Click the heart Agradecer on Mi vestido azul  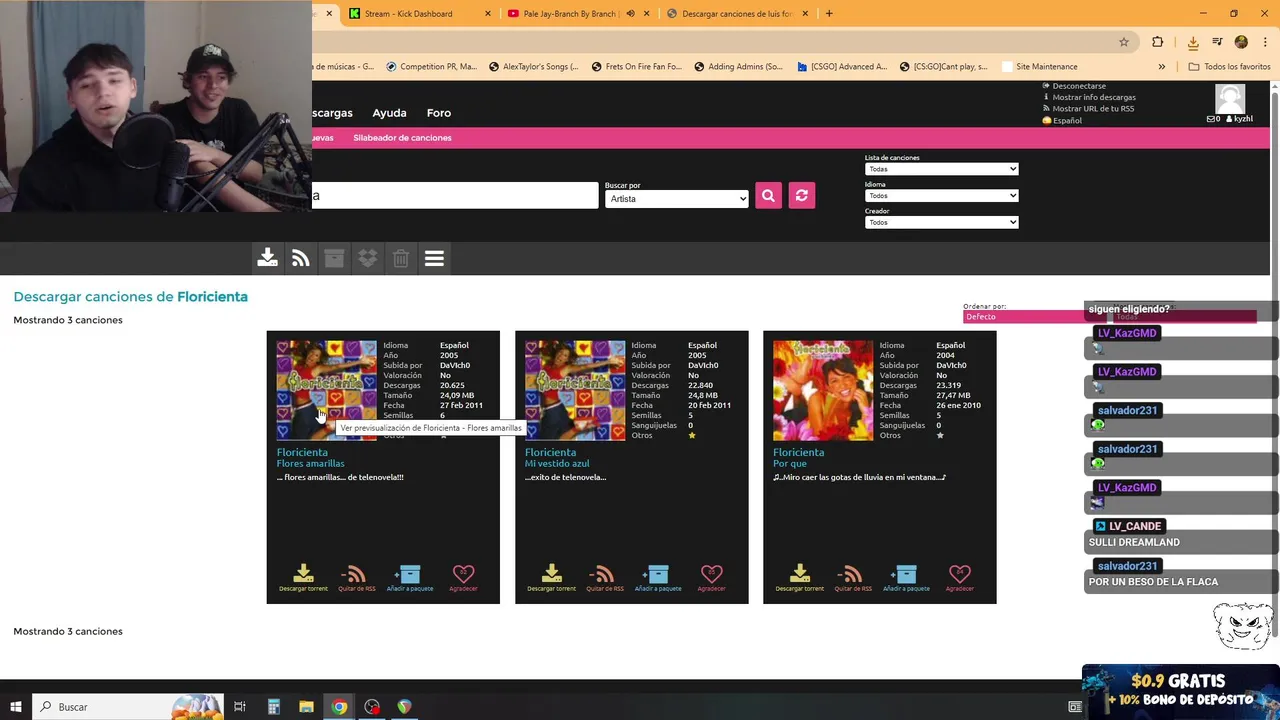click(711, 577)
